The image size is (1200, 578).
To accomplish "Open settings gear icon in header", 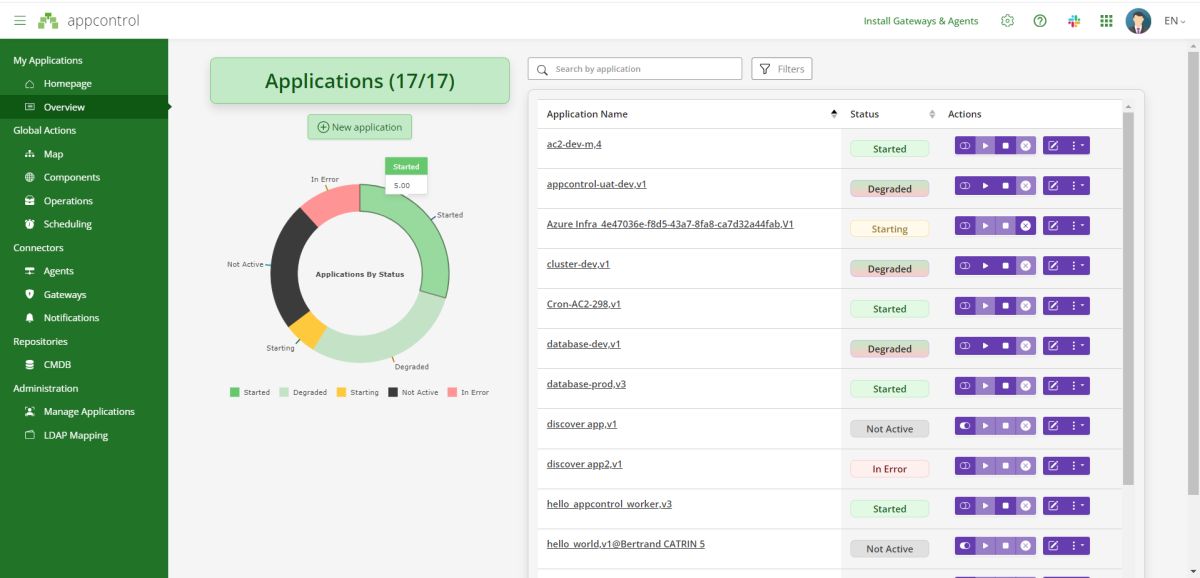I will (1007, 21).
